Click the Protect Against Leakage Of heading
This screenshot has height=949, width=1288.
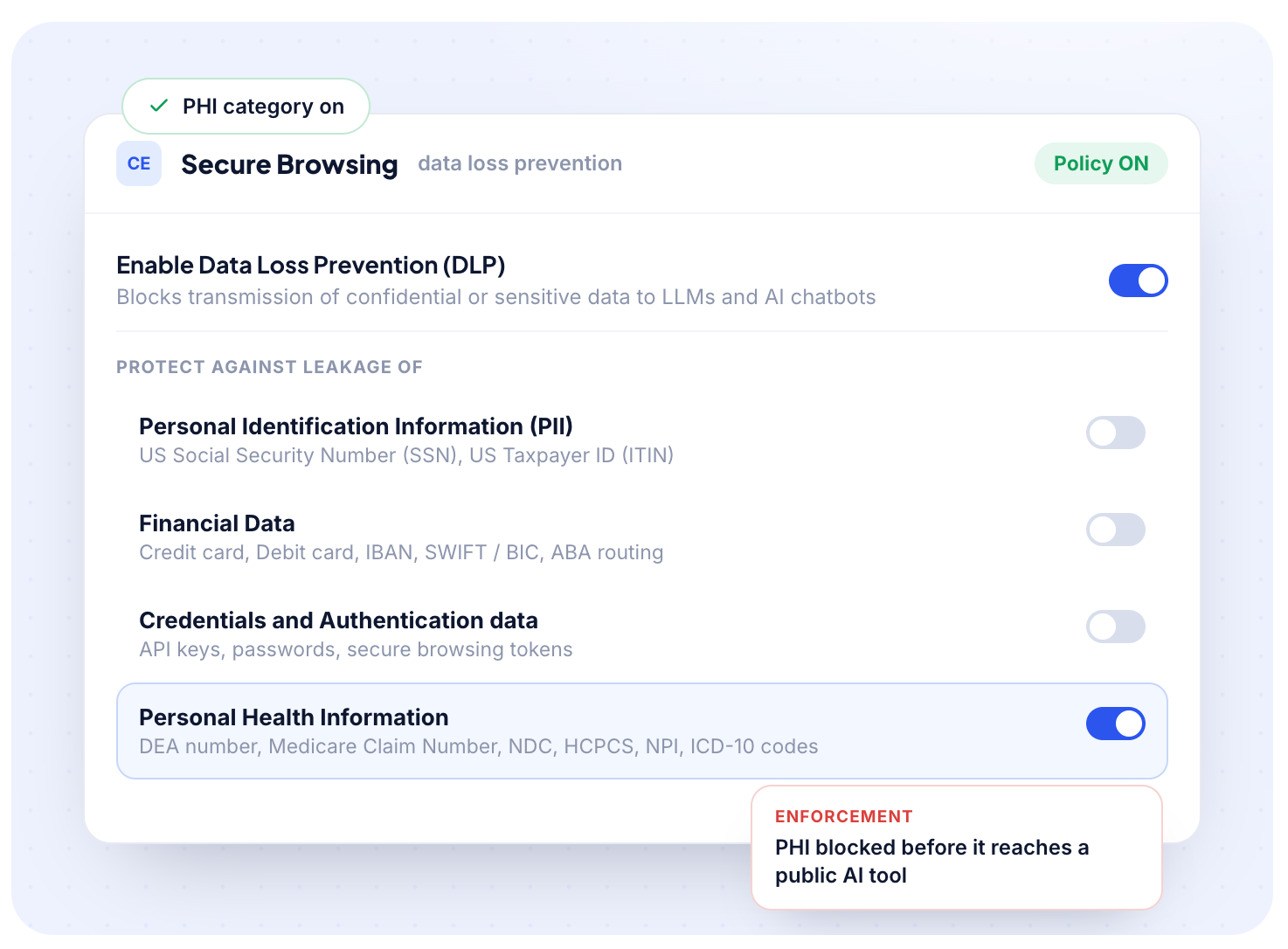(269, 367)
